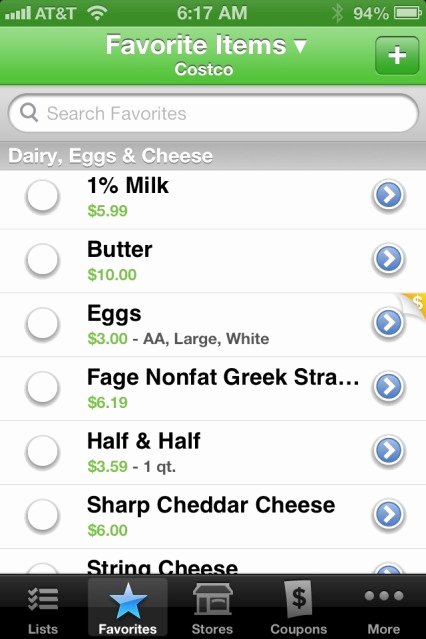Open details arrow for 1% Milk
The height and width of the screenshot is (639, 426).
click(x=388, y=195)
